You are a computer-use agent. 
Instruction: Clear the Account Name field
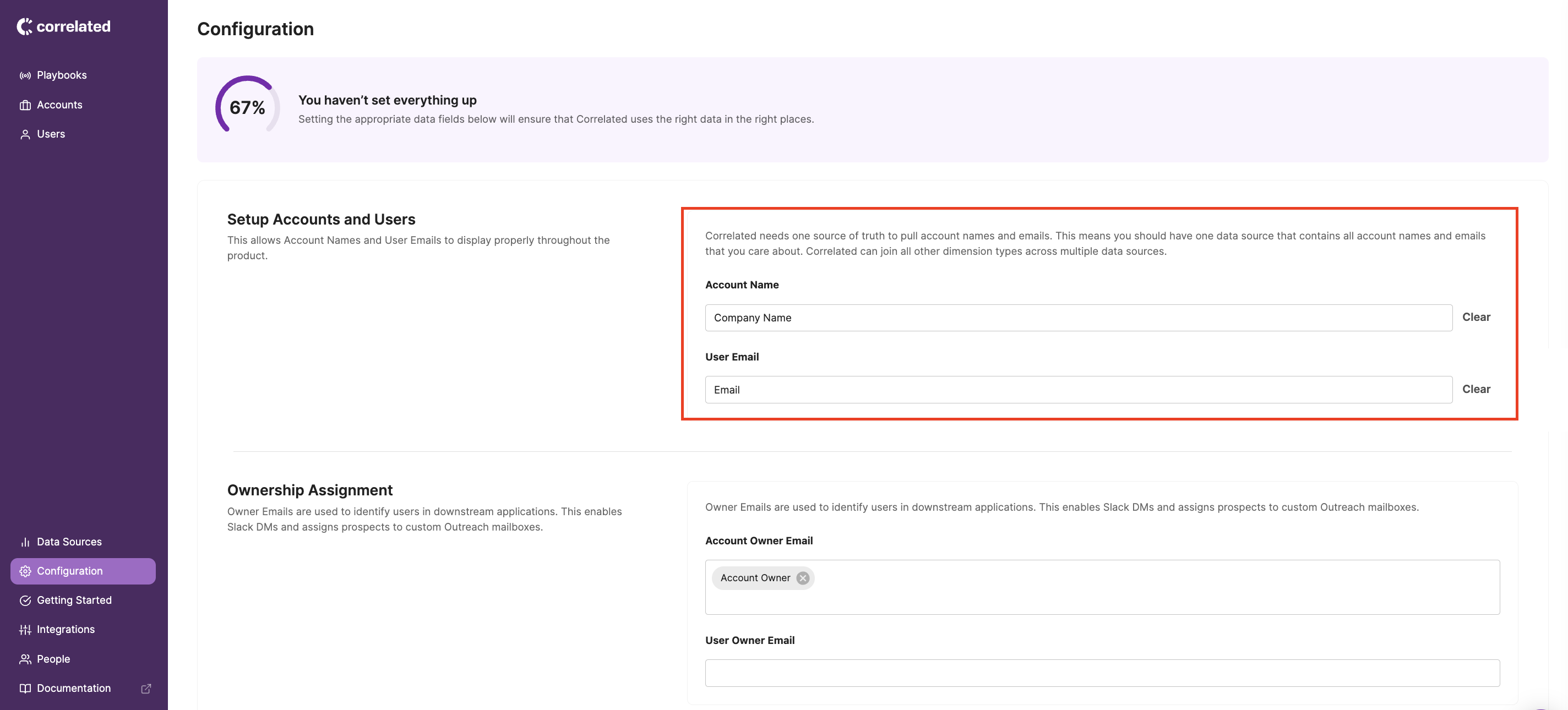(x=1476, y=317)
